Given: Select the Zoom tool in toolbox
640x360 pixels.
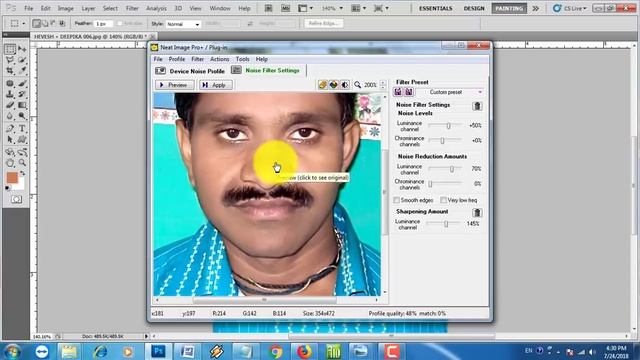Looking at the screenshot, I should (x=22, y=163).
